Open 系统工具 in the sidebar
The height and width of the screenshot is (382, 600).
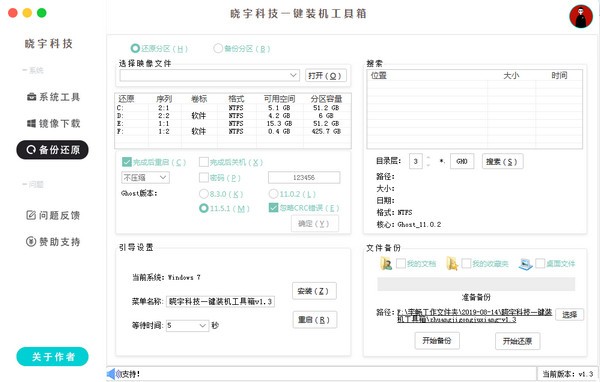tap(53, 97)
